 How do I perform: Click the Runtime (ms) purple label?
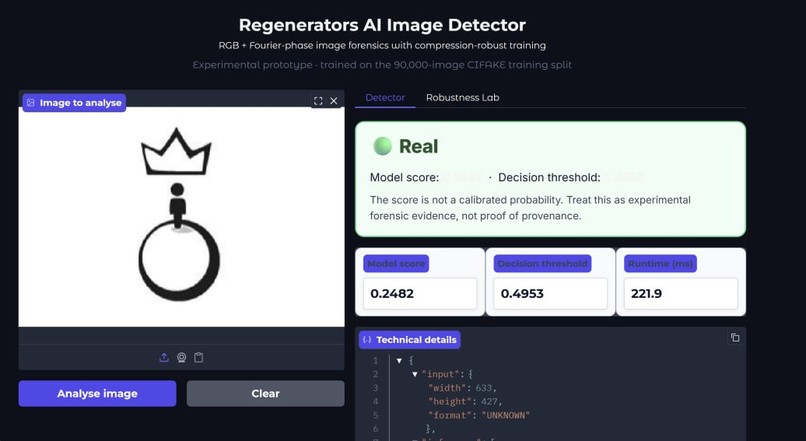(x=661, y=264)
